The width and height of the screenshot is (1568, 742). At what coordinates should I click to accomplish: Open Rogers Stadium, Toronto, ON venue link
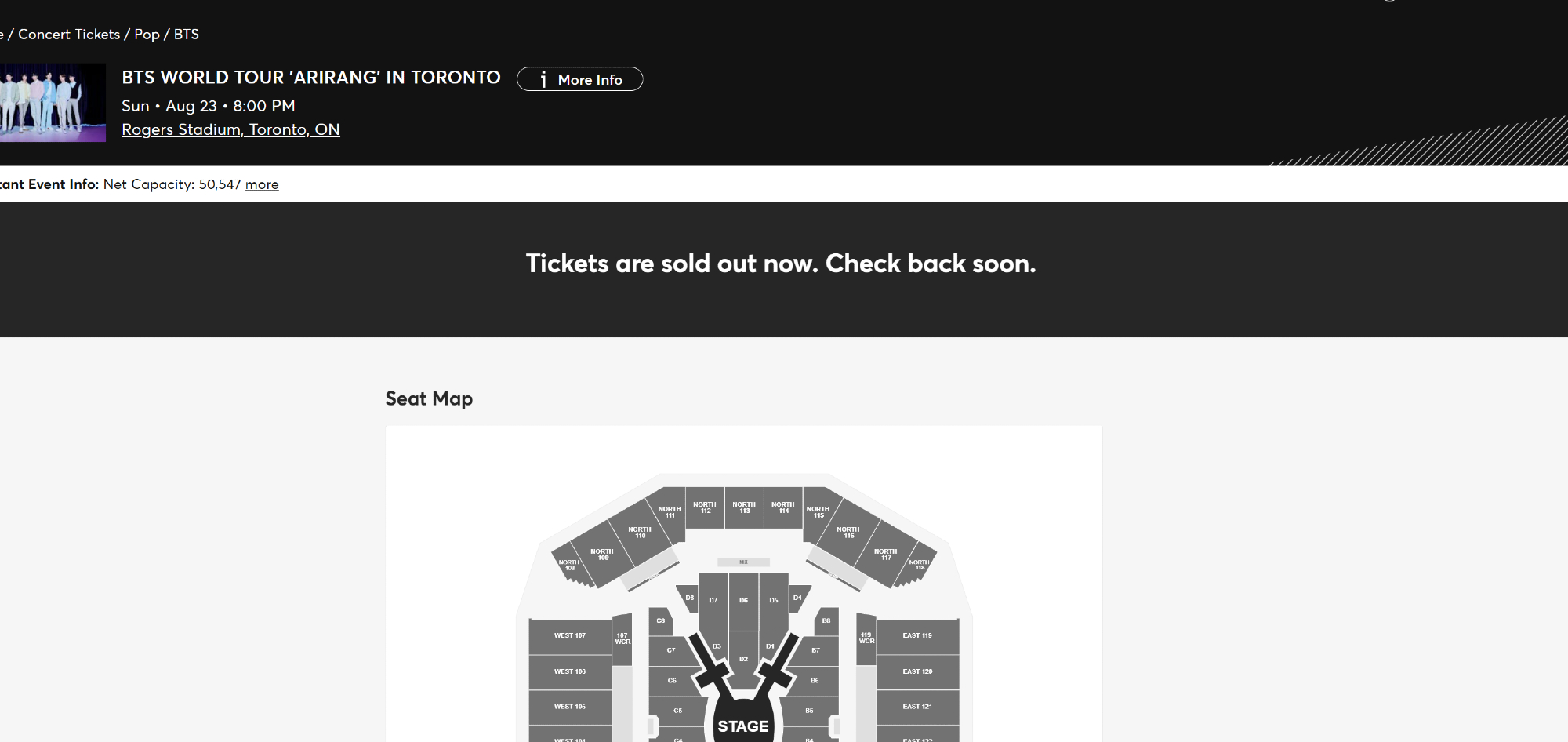(x=230, y=129)
